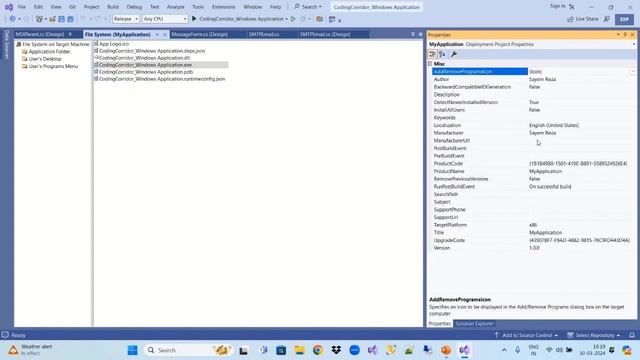Click the Categorized view icon in Properties
Screen dimensions: 640x360
coord(432,54)
